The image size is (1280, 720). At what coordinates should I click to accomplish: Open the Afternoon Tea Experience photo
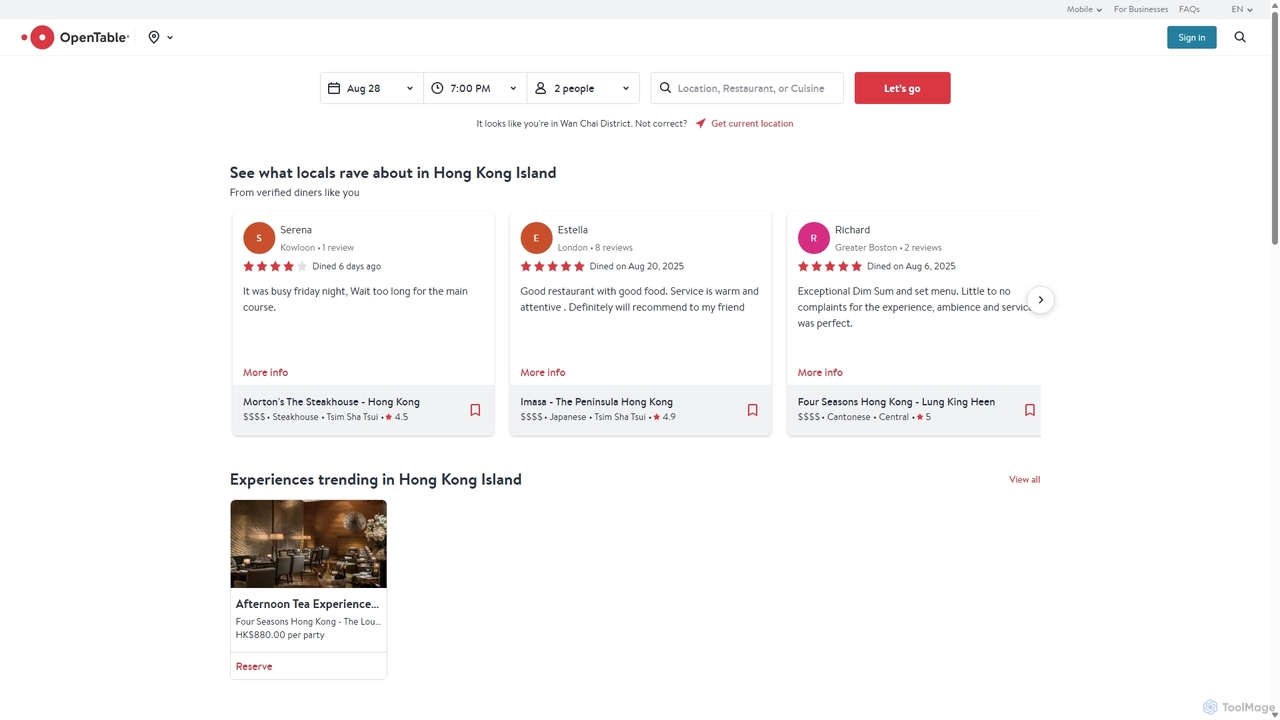tap(308, 544)
